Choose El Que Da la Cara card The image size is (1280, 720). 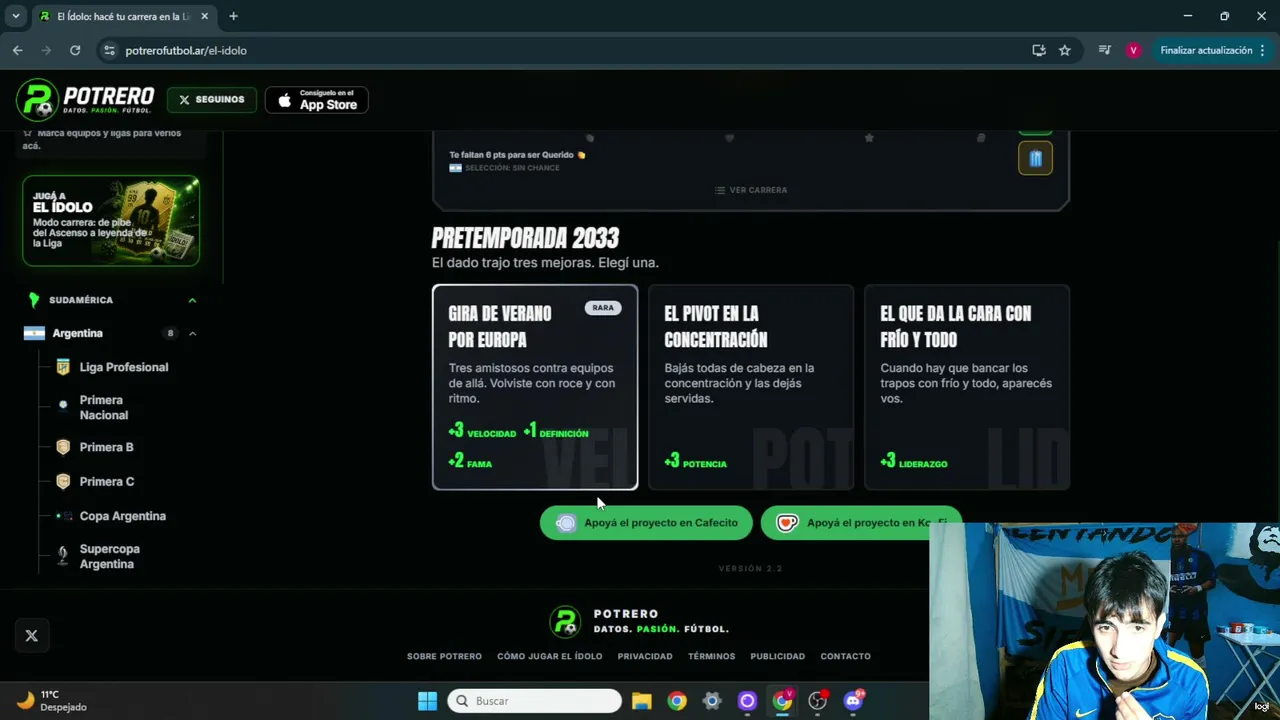tap(967, 388)
